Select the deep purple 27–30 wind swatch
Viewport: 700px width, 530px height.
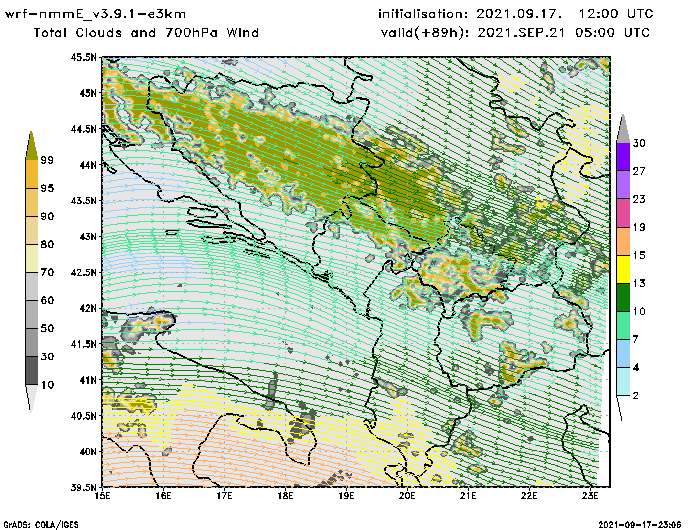click(x=623, y=157)
